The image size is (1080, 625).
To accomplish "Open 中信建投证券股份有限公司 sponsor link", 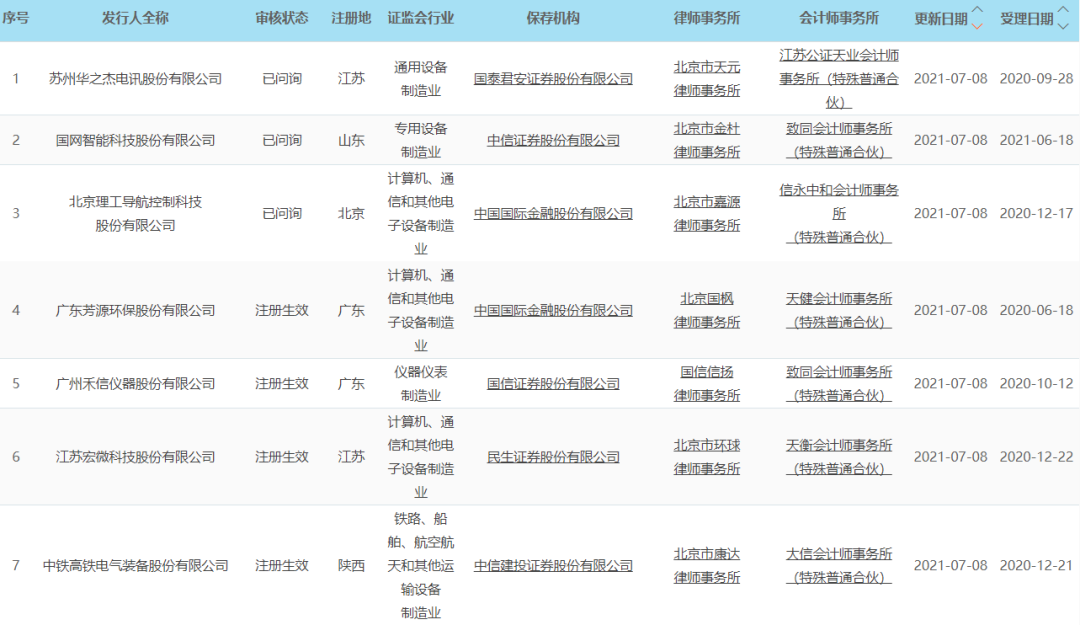I will point(553,566).
